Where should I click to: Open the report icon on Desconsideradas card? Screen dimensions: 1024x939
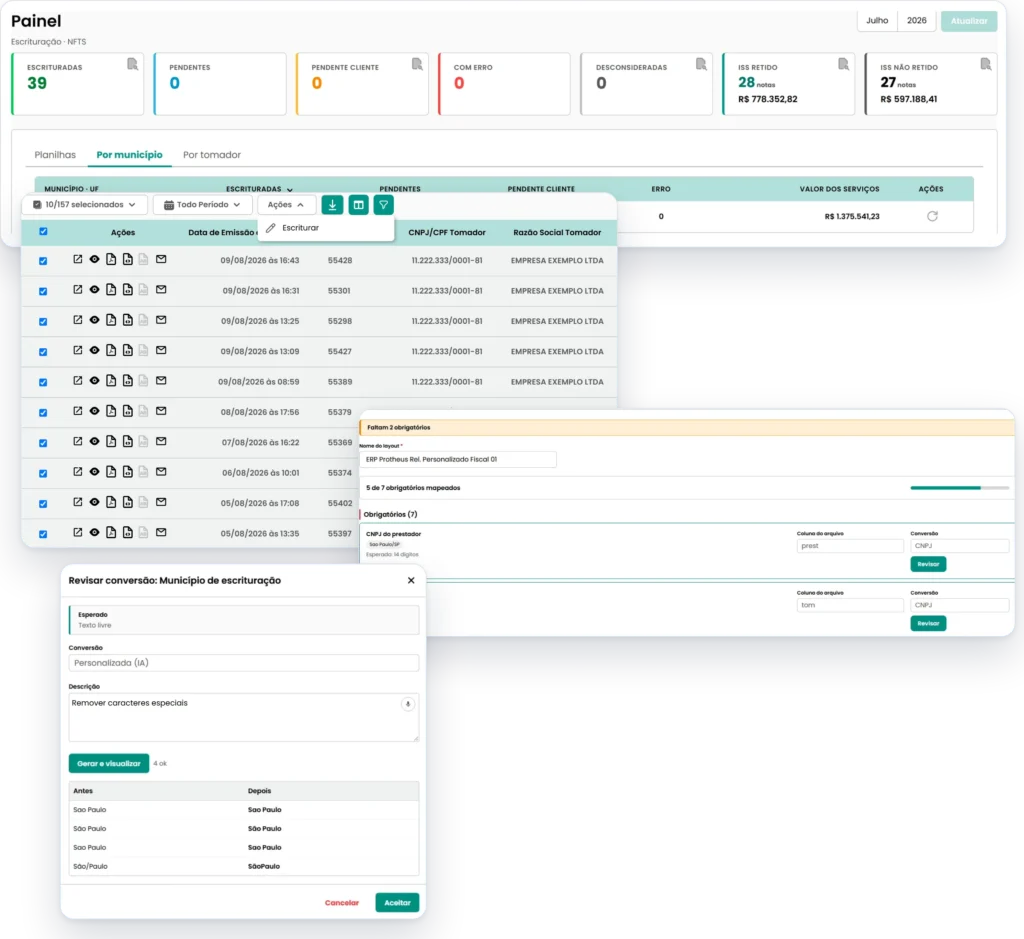click(701, 64)
